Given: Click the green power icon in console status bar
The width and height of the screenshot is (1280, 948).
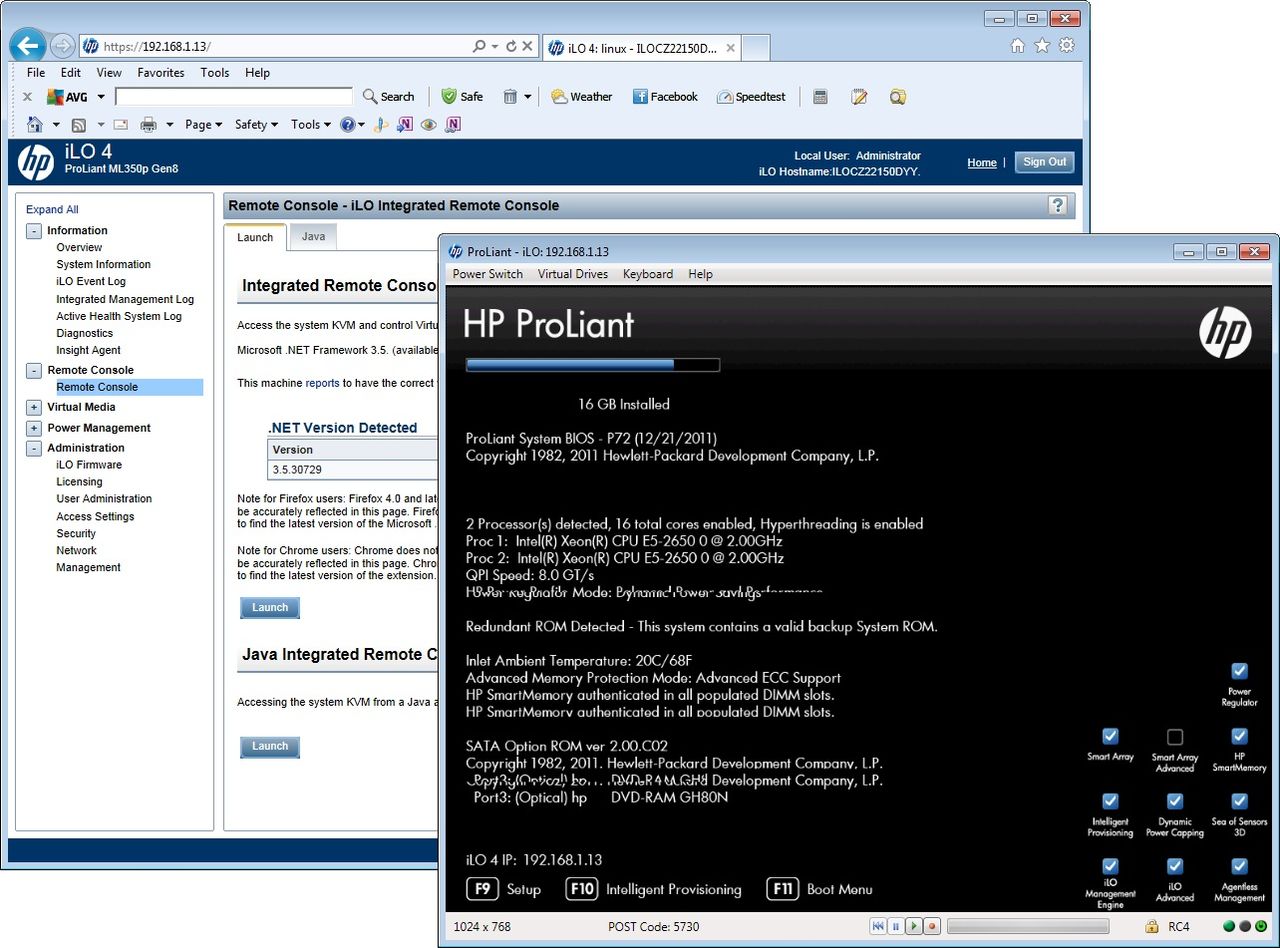Looking at the screenshot, I should [x=1261, y=927].
